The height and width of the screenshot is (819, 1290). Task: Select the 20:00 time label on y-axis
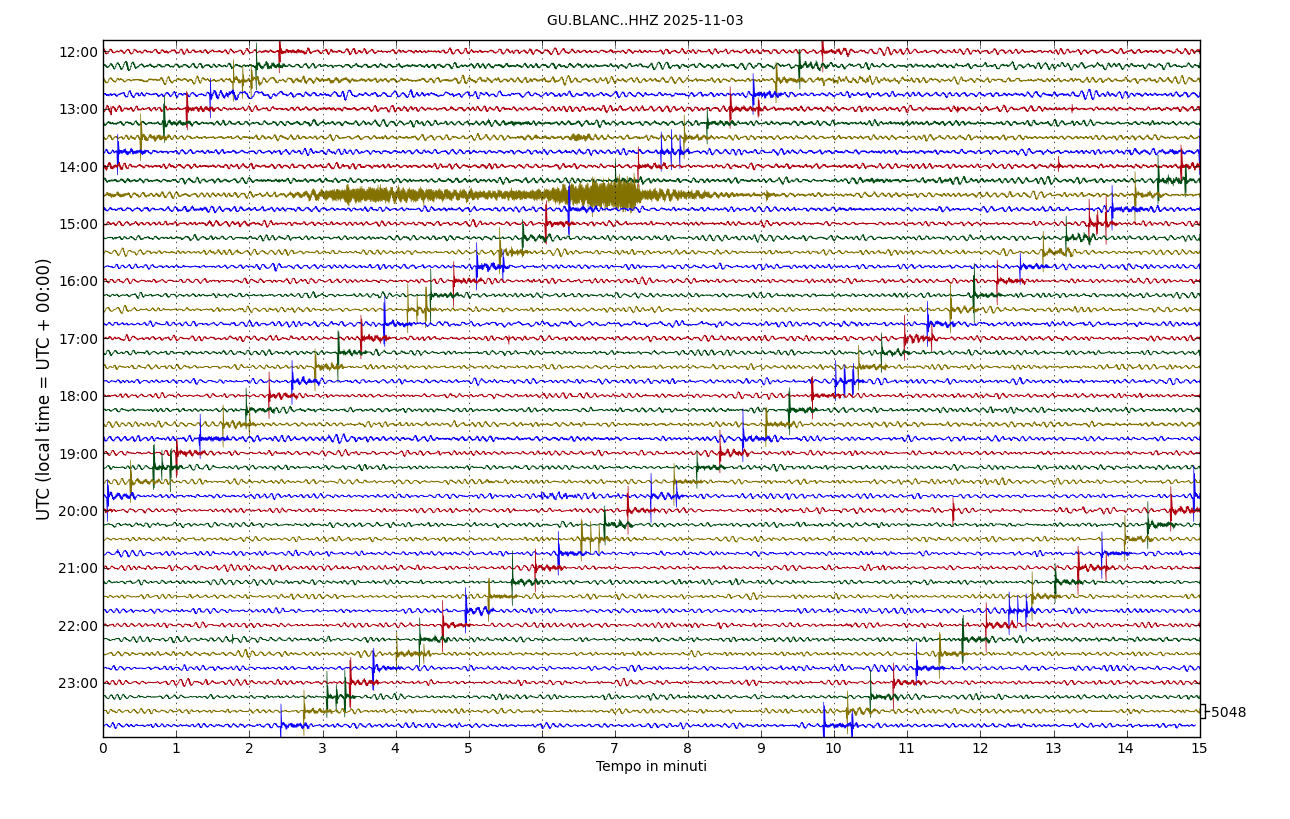coord(78,511)
